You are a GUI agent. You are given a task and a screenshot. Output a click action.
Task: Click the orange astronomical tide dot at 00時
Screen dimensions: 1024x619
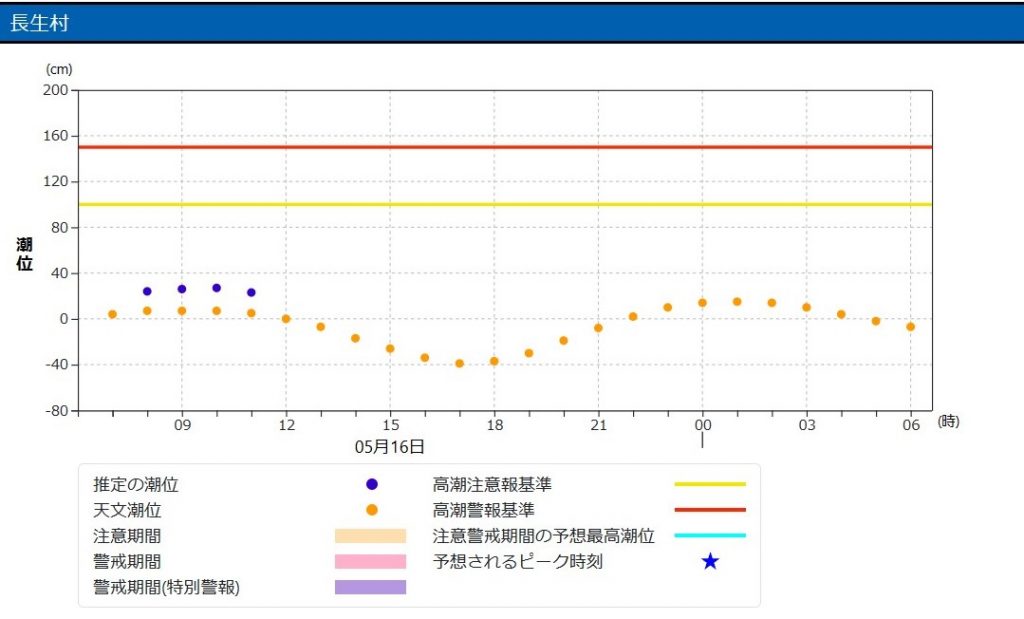[x=702, y=303]
